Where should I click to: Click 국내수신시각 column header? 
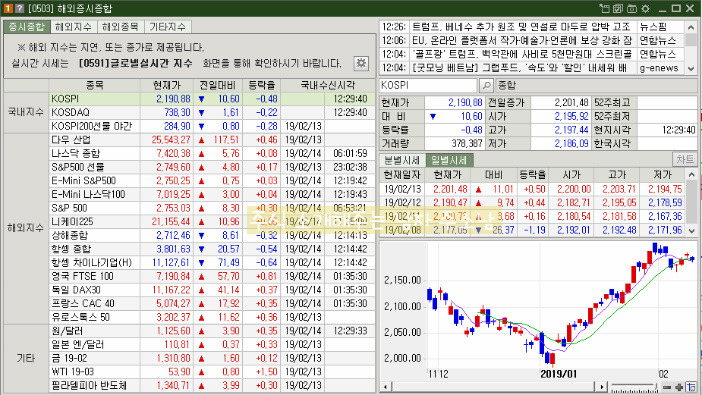tap(328, 85)
